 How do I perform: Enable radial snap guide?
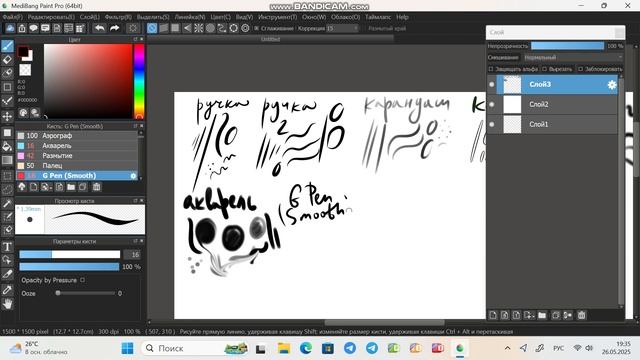[198, 28]
